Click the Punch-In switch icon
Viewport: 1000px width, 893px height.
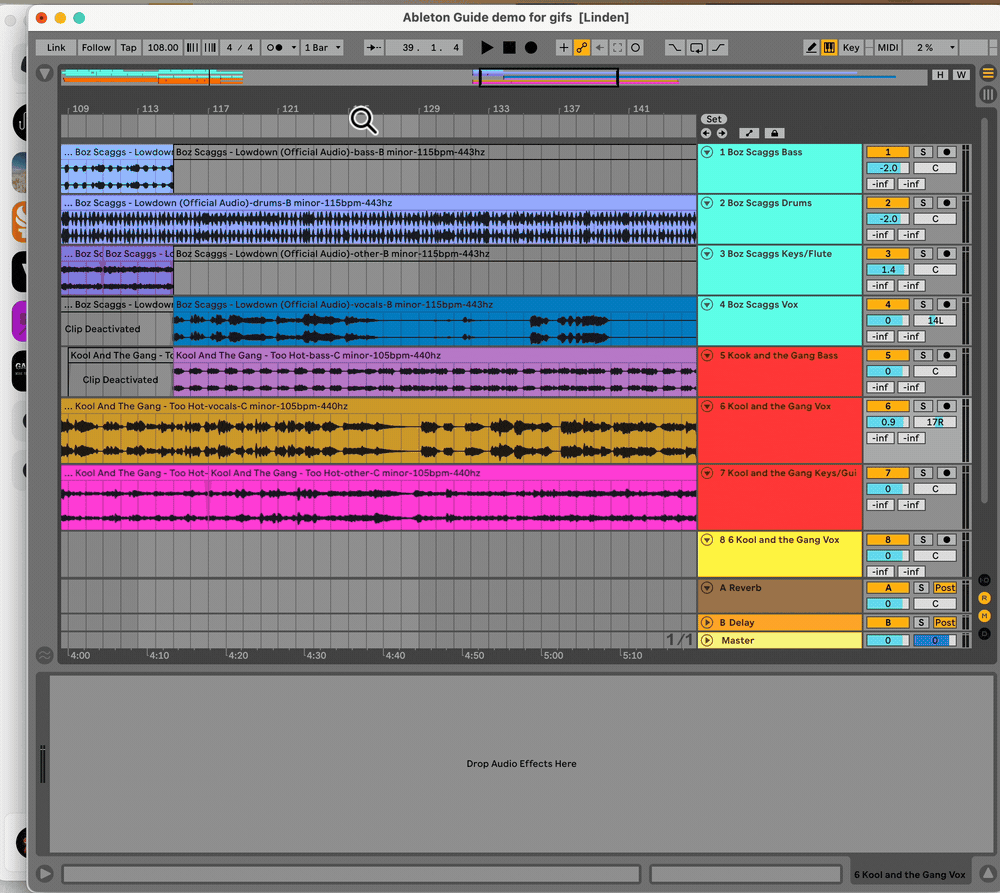[674, 47]
